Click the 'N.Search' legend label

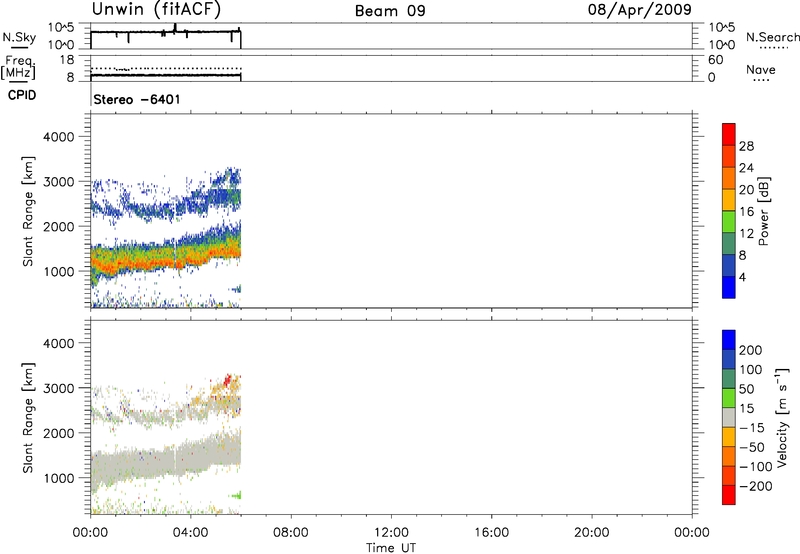point(773,37)
